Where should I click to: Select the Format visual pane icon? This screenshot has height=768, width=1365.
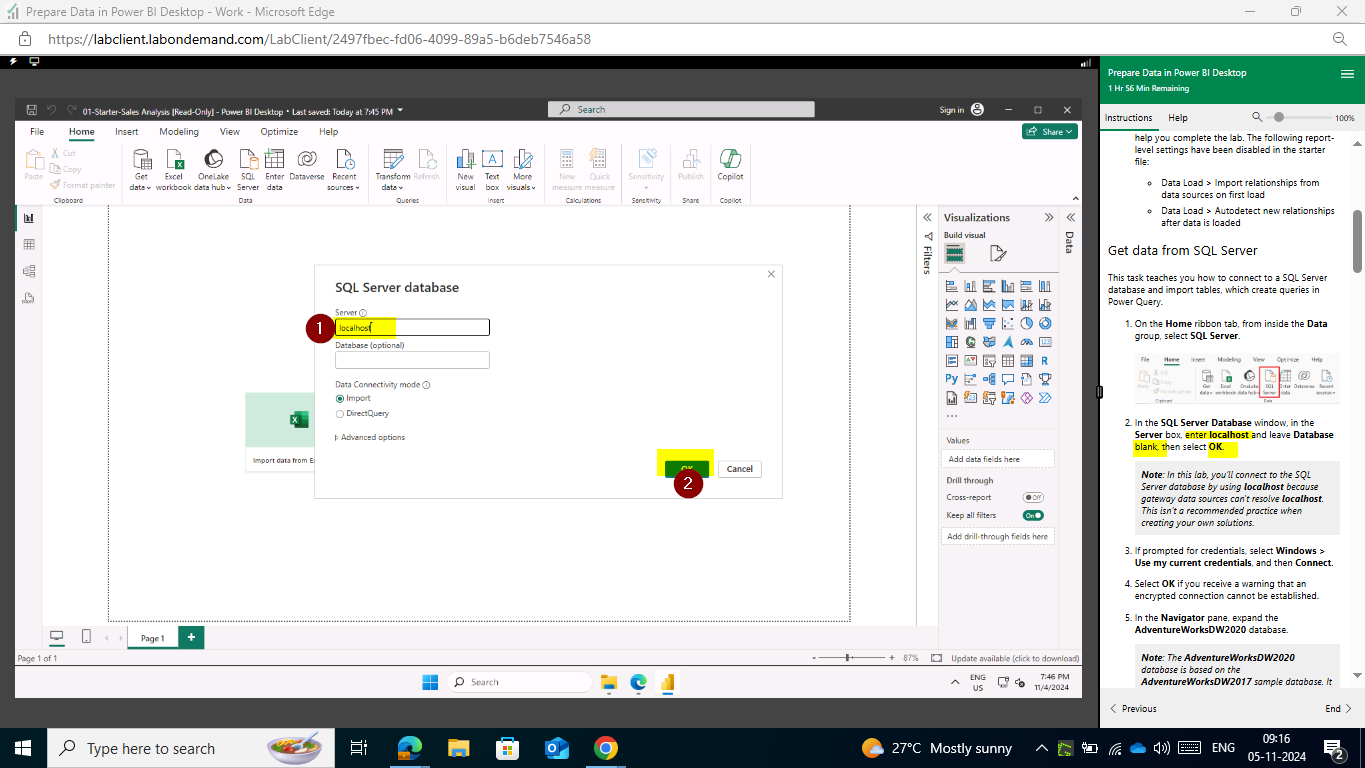(998, 254)
